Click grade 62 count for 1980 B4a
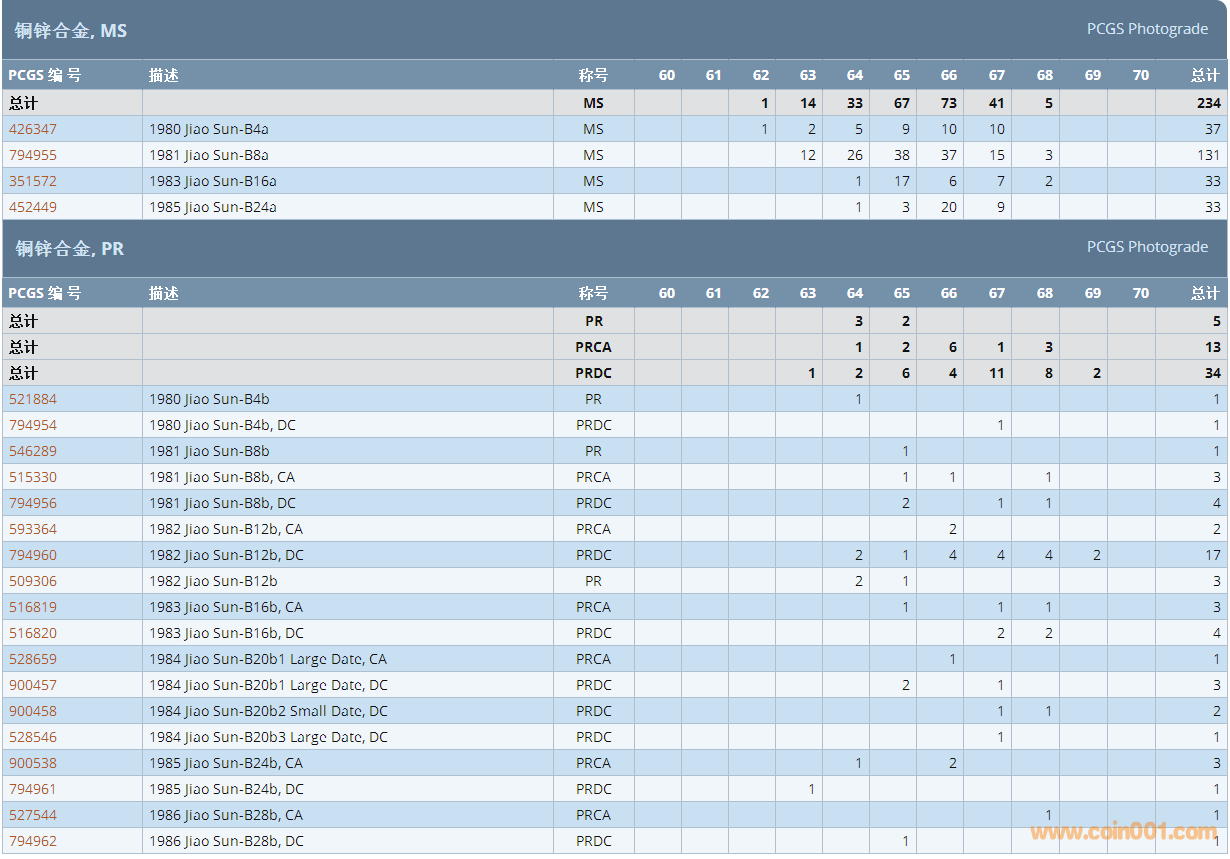1230x859 pixels. (x=764, y=129)
